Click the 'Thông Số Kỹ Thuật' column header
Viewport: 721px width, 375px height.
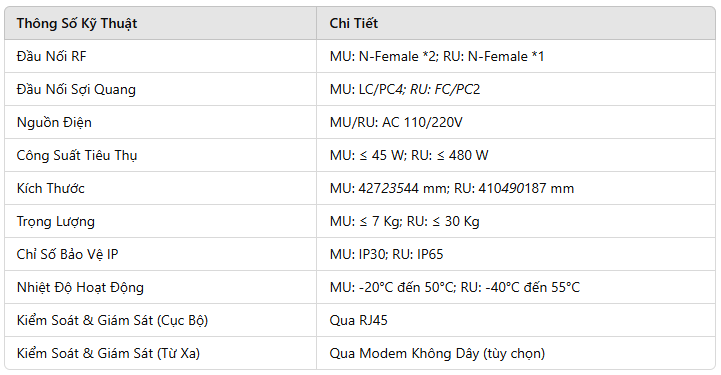(x=77, y=23)
